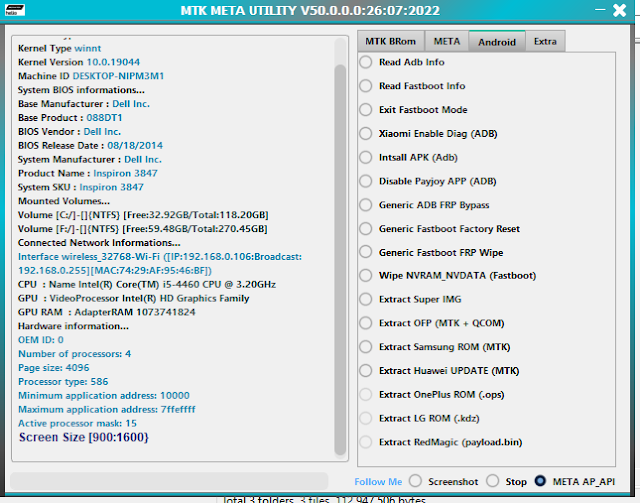
Task: Switch to the Android tab
Action: pos(497,42)
